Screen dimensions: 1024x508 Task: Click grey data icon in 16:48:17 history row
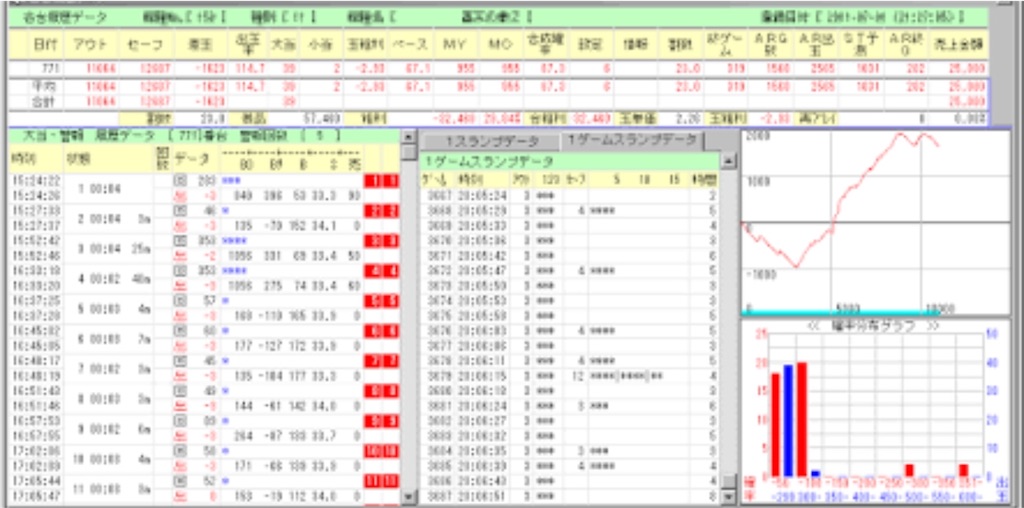point(178,360)
